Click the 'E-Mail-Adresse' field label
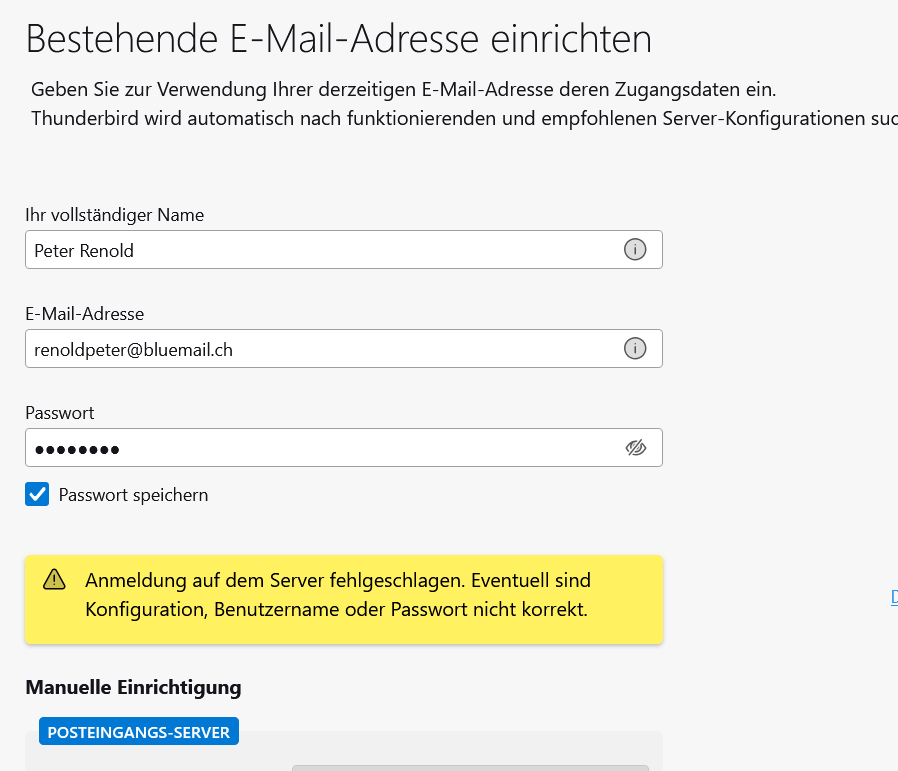Screen dimensions: 898x771 point(85,314)
